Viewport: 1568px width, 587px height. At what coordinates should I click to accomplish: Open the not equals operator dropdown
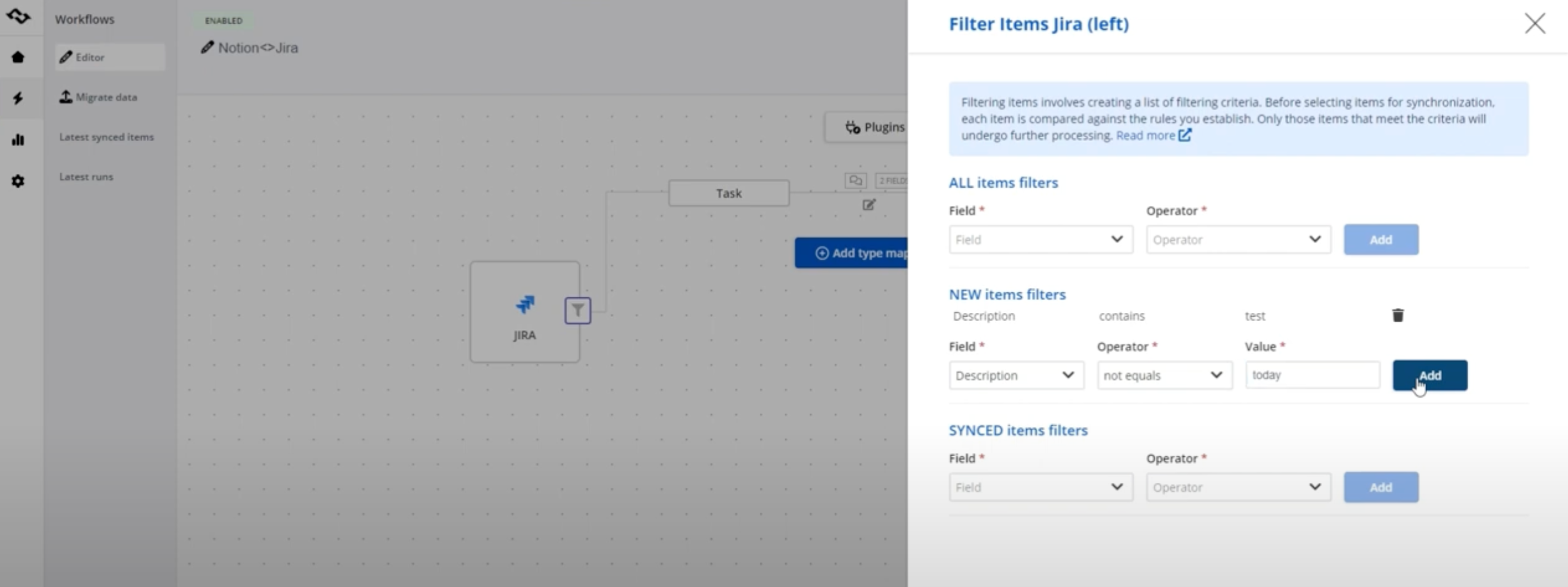(x=1163, y=375)
